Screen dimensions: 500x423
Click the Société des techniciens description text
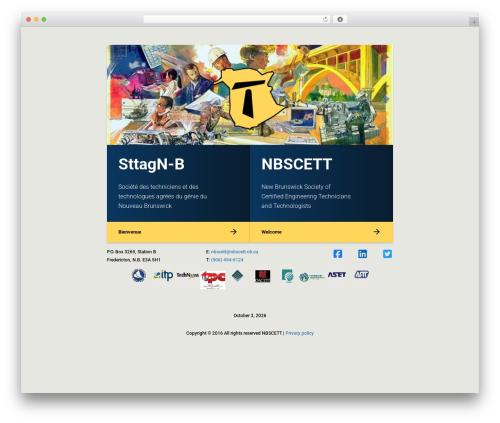click(x=163, y=196)
